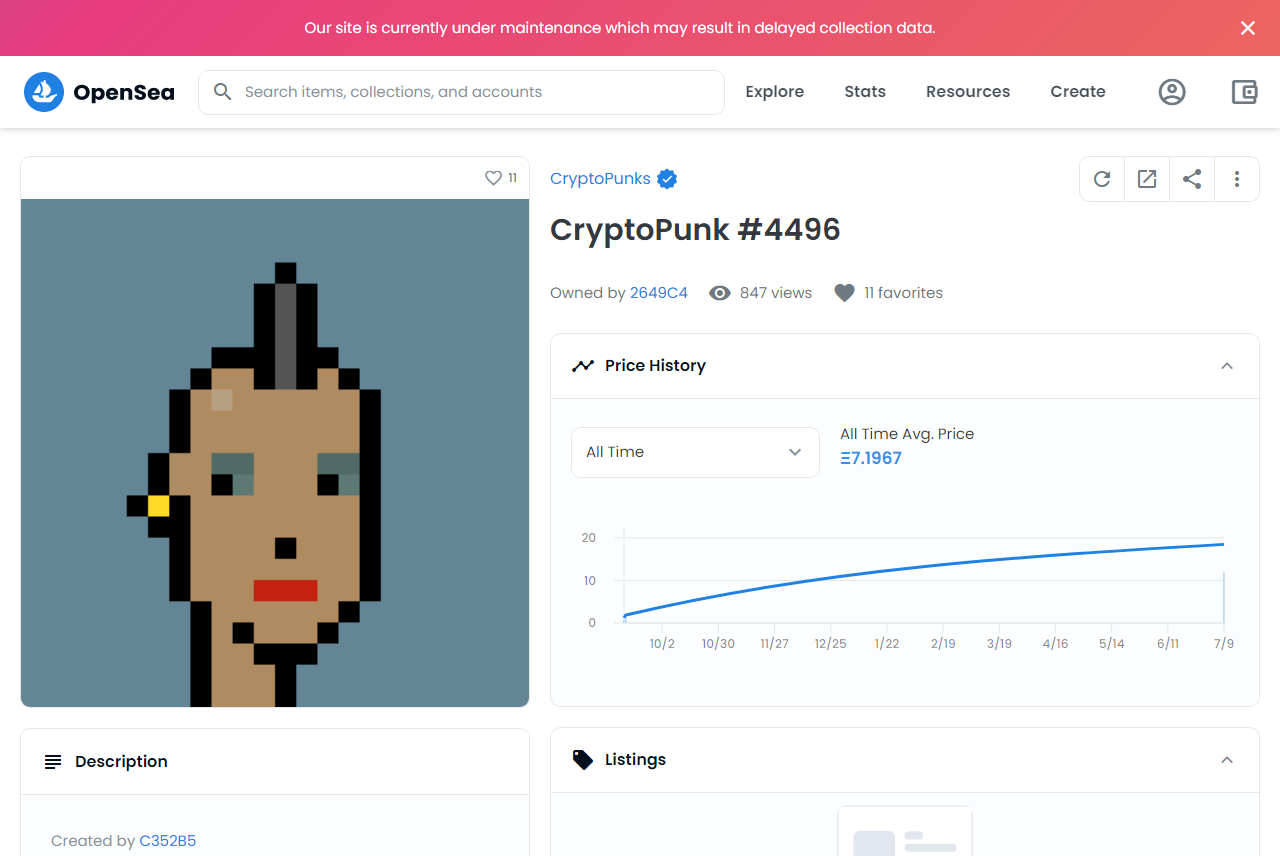Click the 11 favorites text
Viewport: 1280px width, 856px height.
point(904,293)
